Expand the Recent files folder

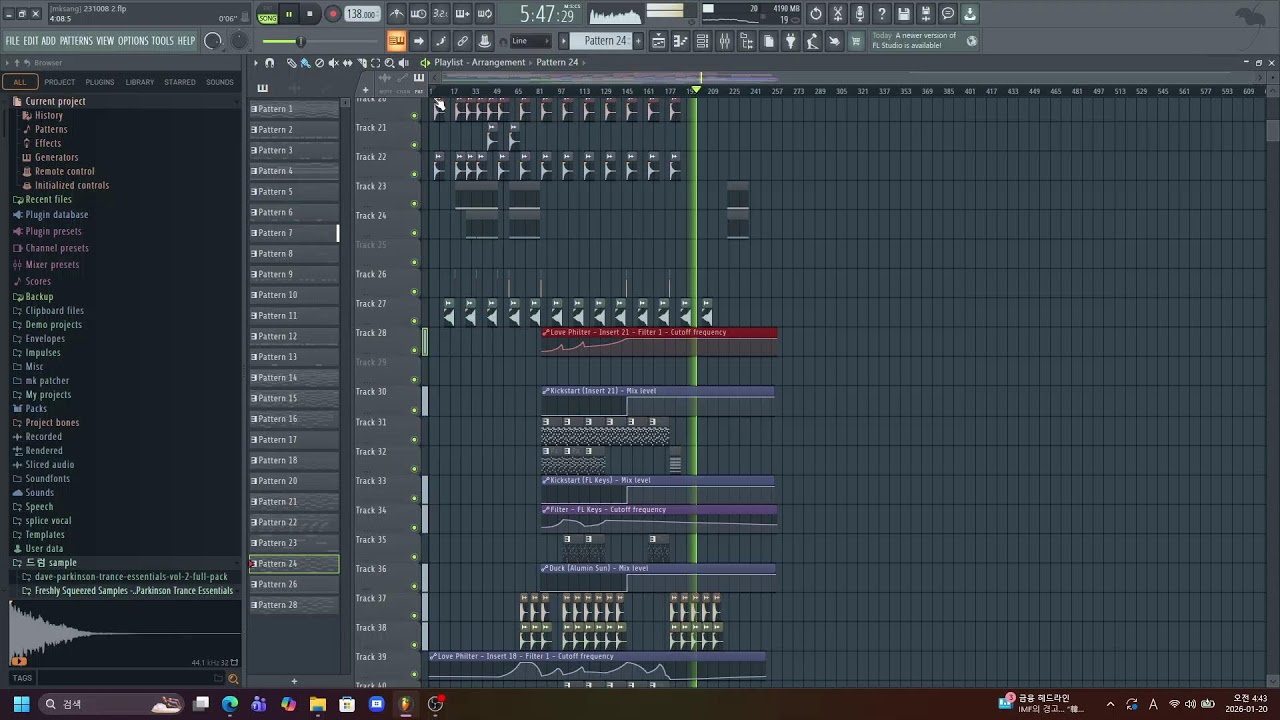[48, 199]
